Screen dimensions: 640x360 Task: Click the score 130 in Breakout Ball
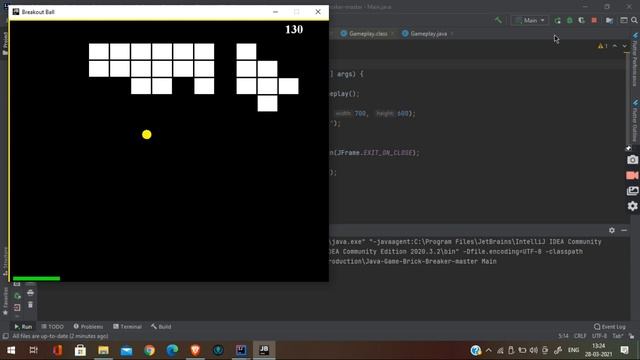294,29
